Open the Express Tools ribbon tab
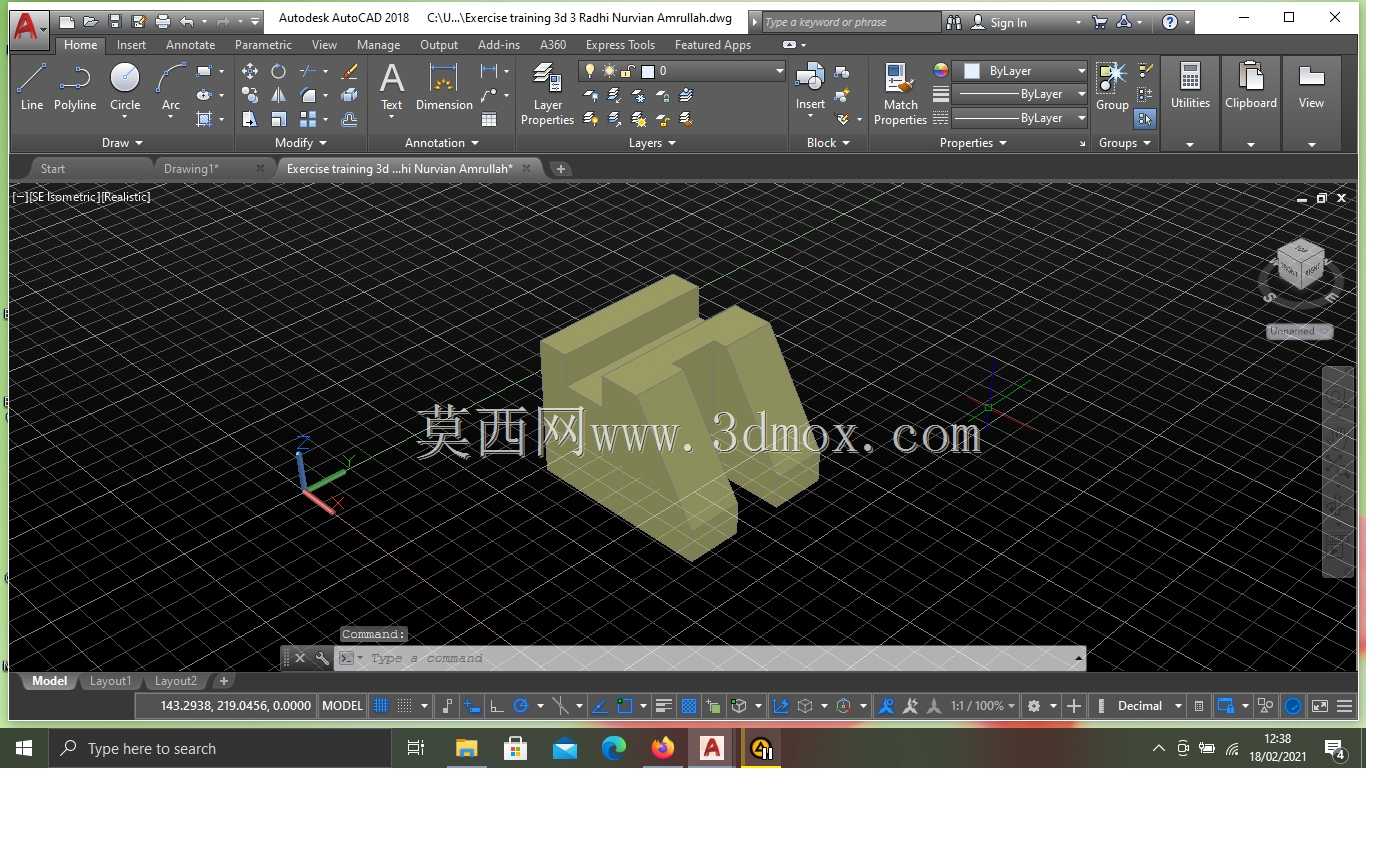1396x867 pixels. pyautogui.click(x=620, y=45)
